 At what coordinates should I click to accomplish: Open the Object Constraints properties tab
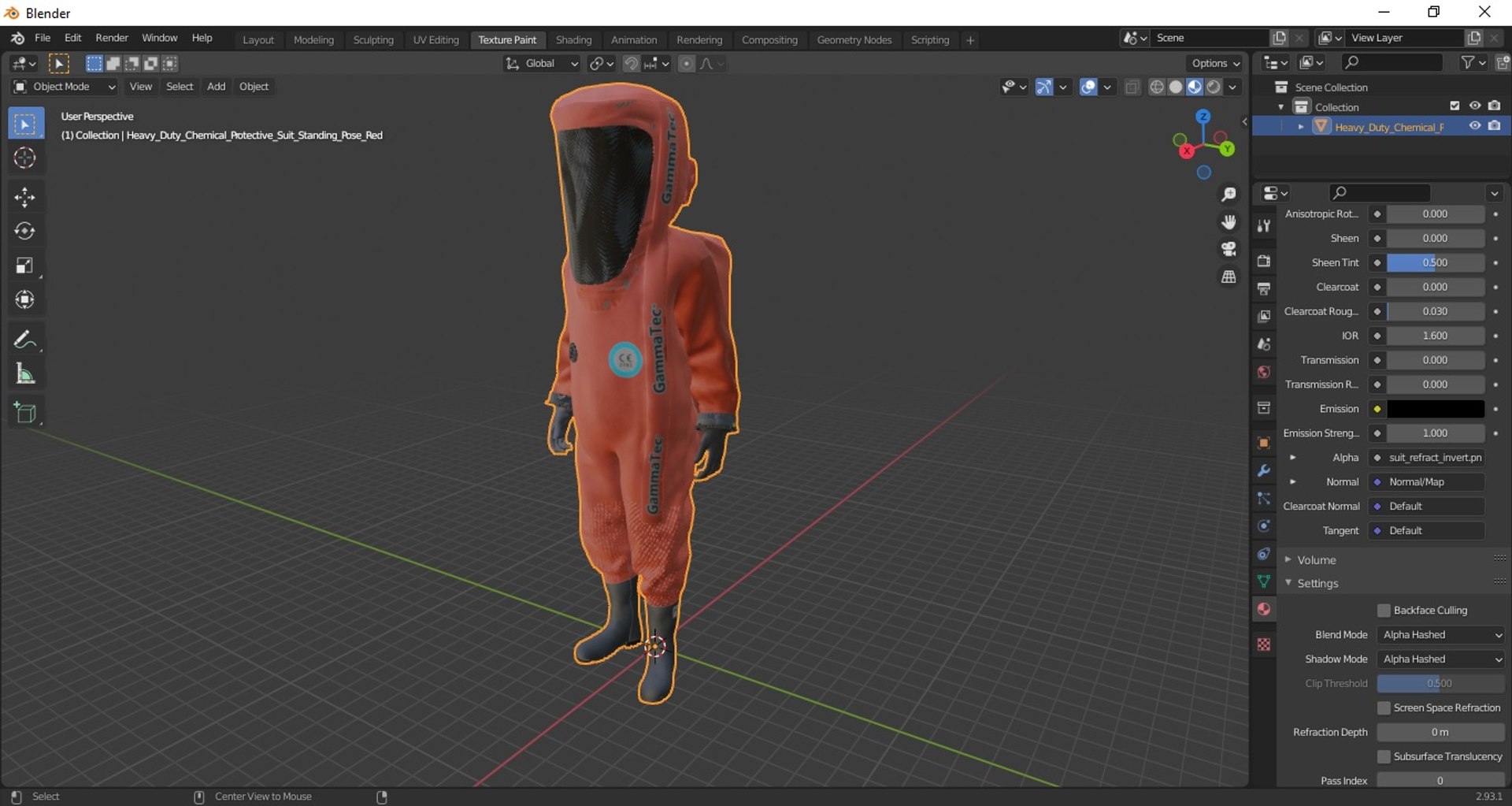pos(1264,554)
